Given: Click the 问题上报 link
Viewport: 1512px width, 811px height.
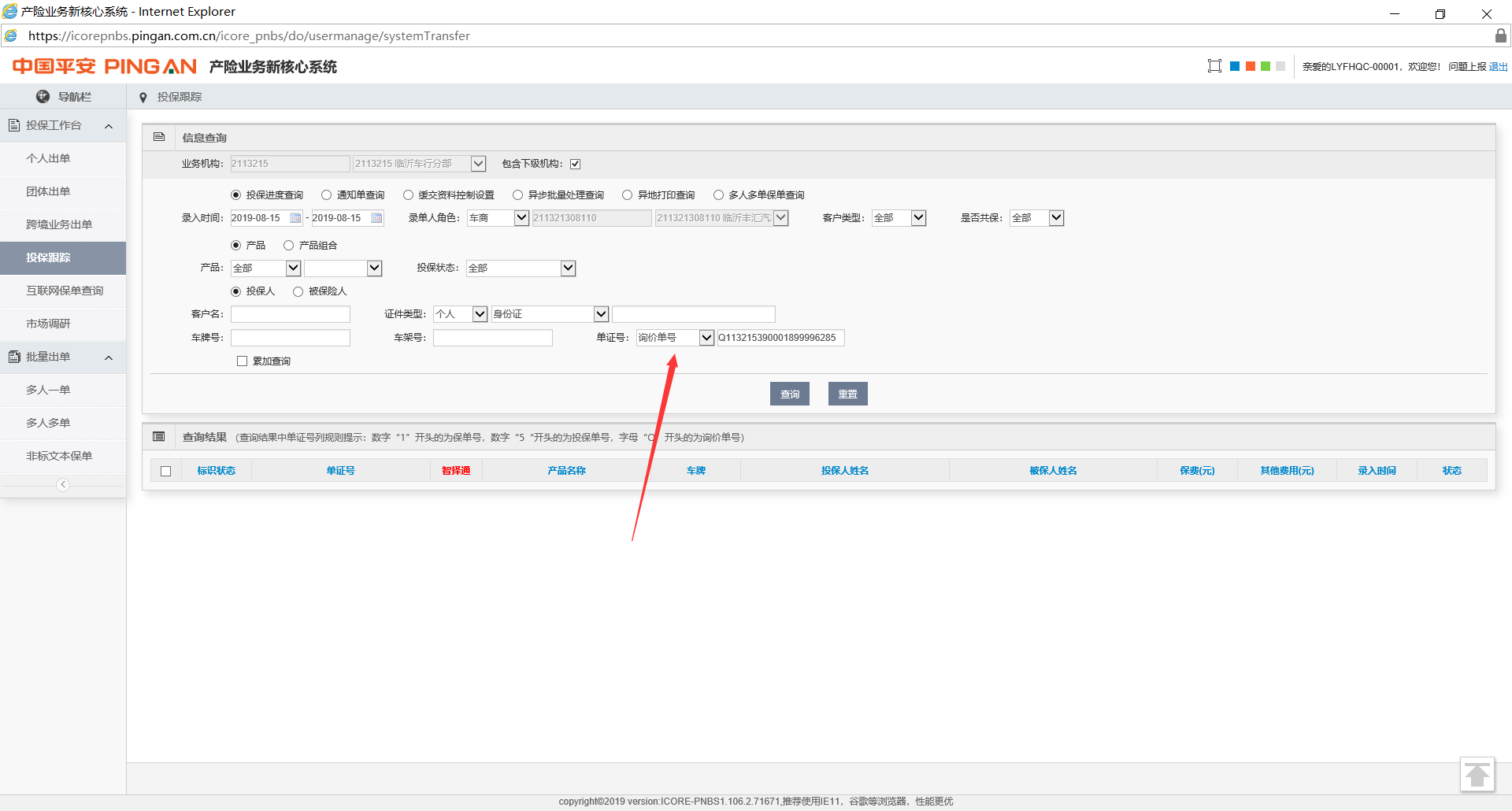Looking at the screenshot, I should pos(1467,67).
